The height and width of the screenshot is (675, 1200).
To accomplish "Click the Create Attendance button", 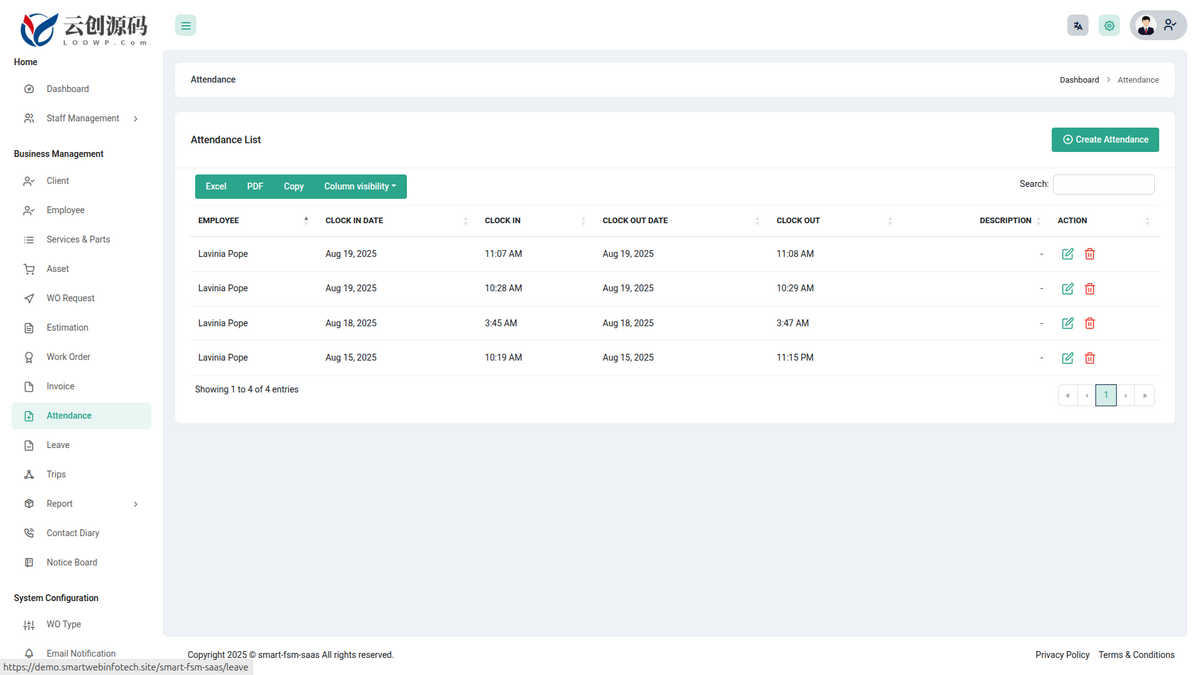I will point(1105,140).
